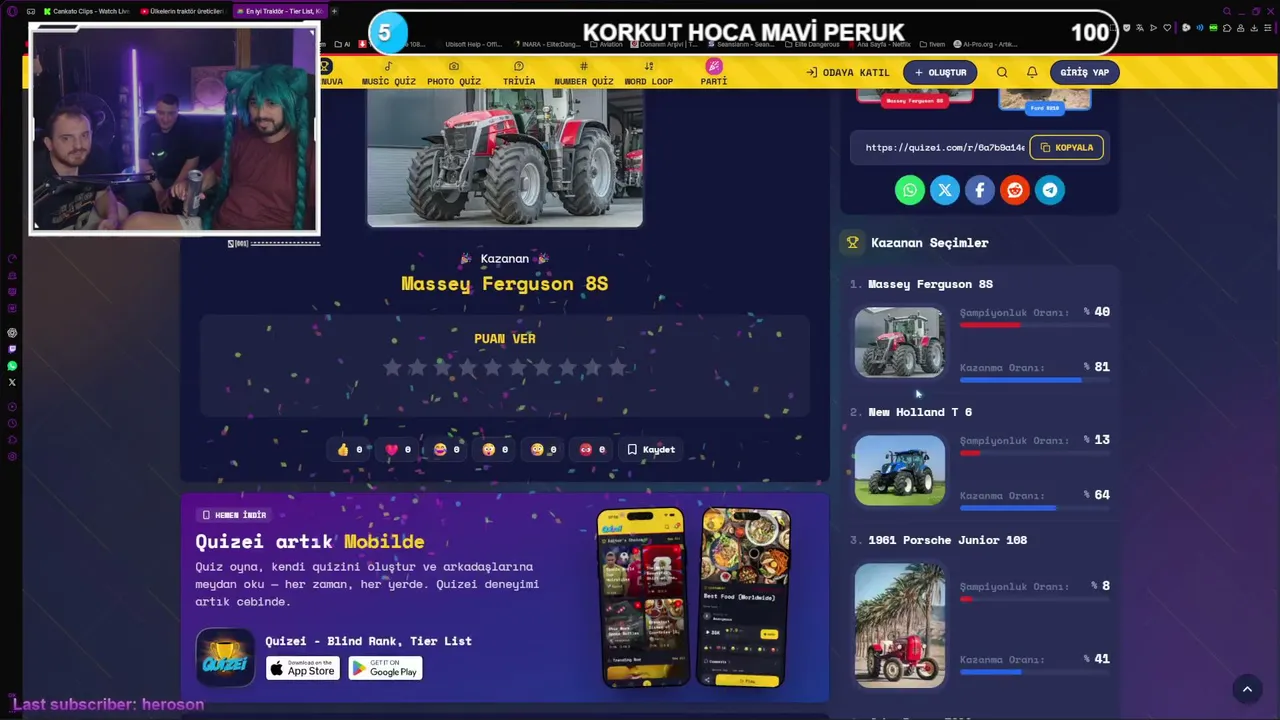Open the Word Loop menu
1280x720 pixels.
point(649,73)
